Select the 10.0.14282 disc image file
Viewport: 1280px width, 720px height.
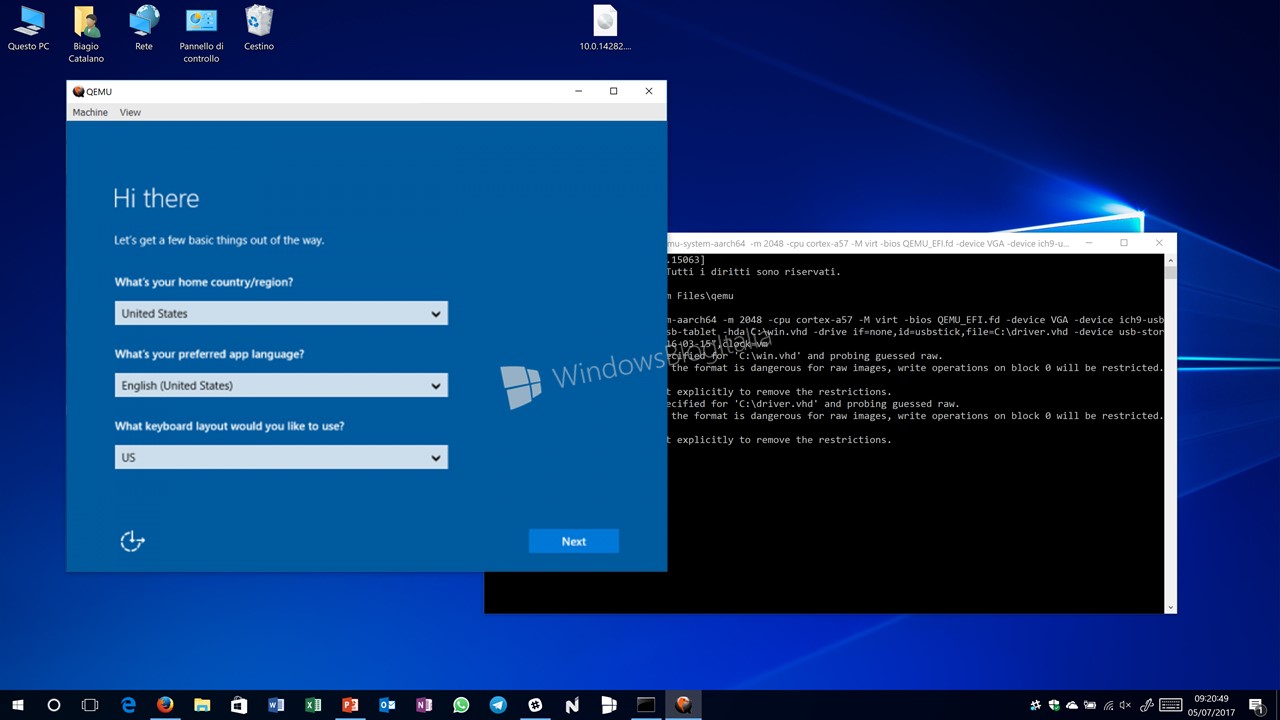[x=605, y=29]
